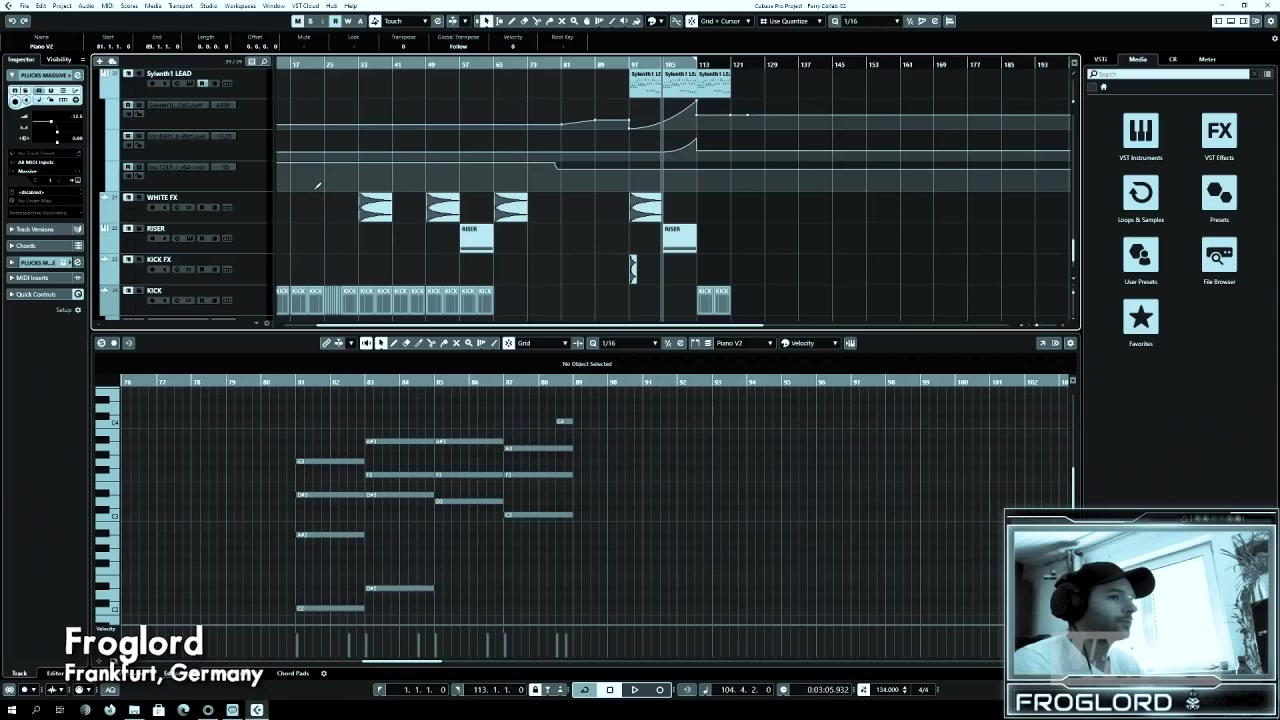Viewport: 1280px width, 720px height.
Task: Open the VST Cloud menu
Action: tap(305, 6)
